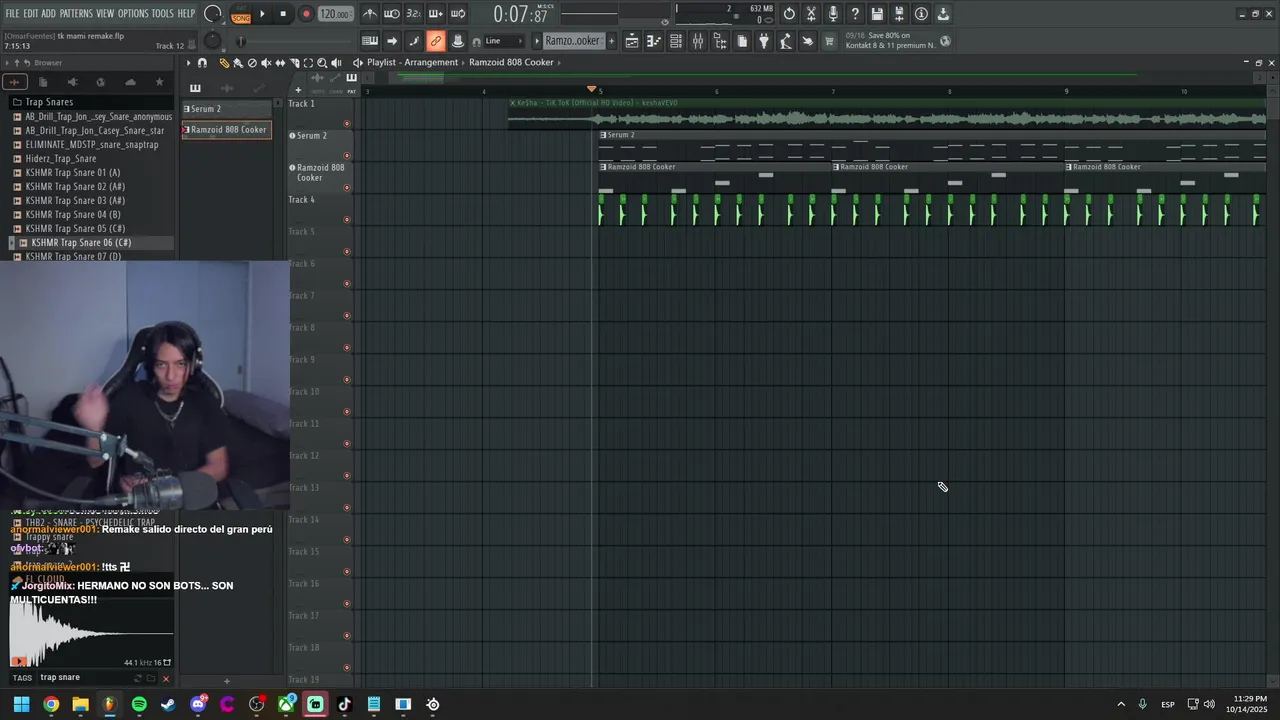Open Chrome from the taskbar
1280x720 pixels.
coord(51,704)
